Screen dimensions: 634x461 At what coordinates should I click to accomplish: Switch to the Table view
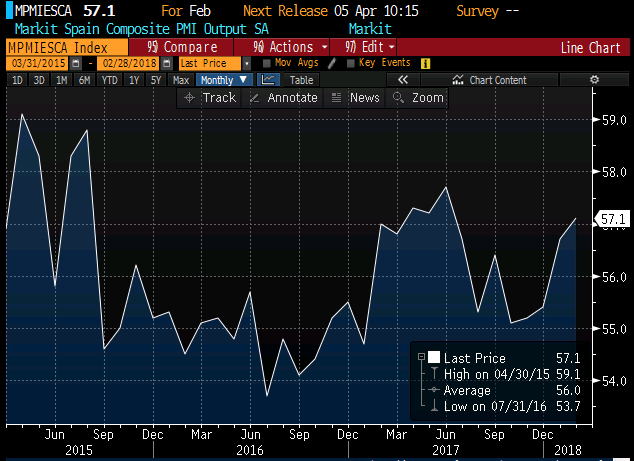[301, 80]
